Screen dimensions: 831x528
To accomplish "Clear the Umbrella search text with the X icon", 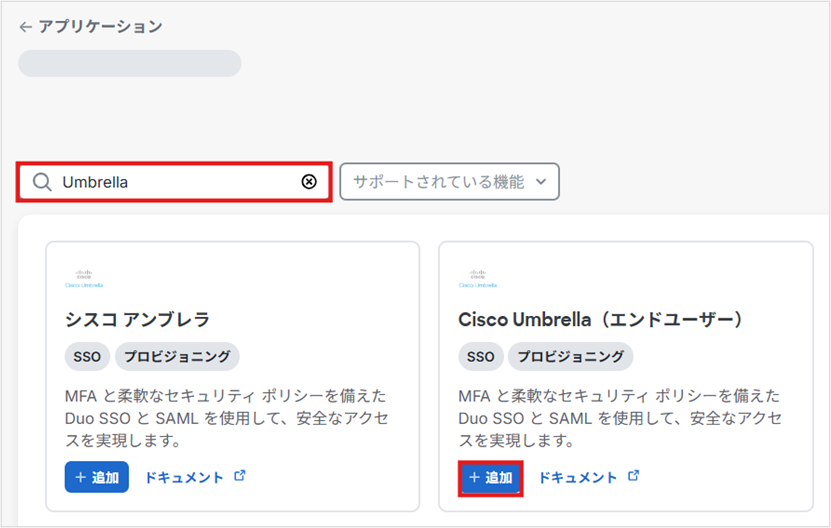I will [x=309, y=182].
